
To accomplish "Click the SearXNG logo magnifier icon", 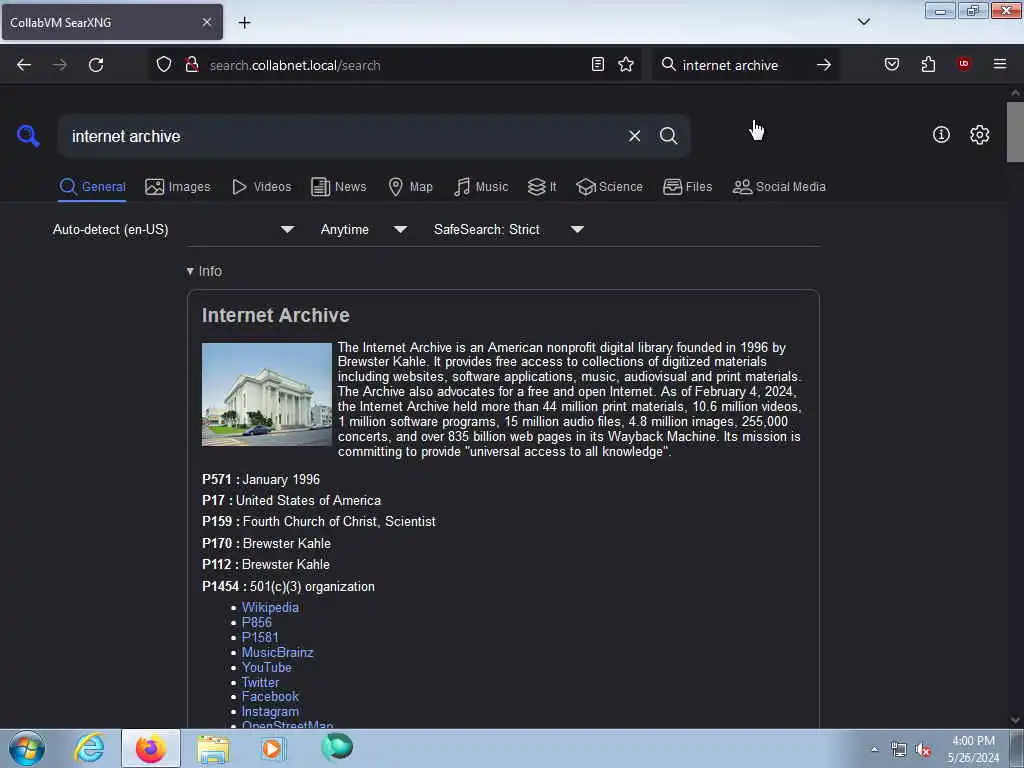I will point(28,136).
